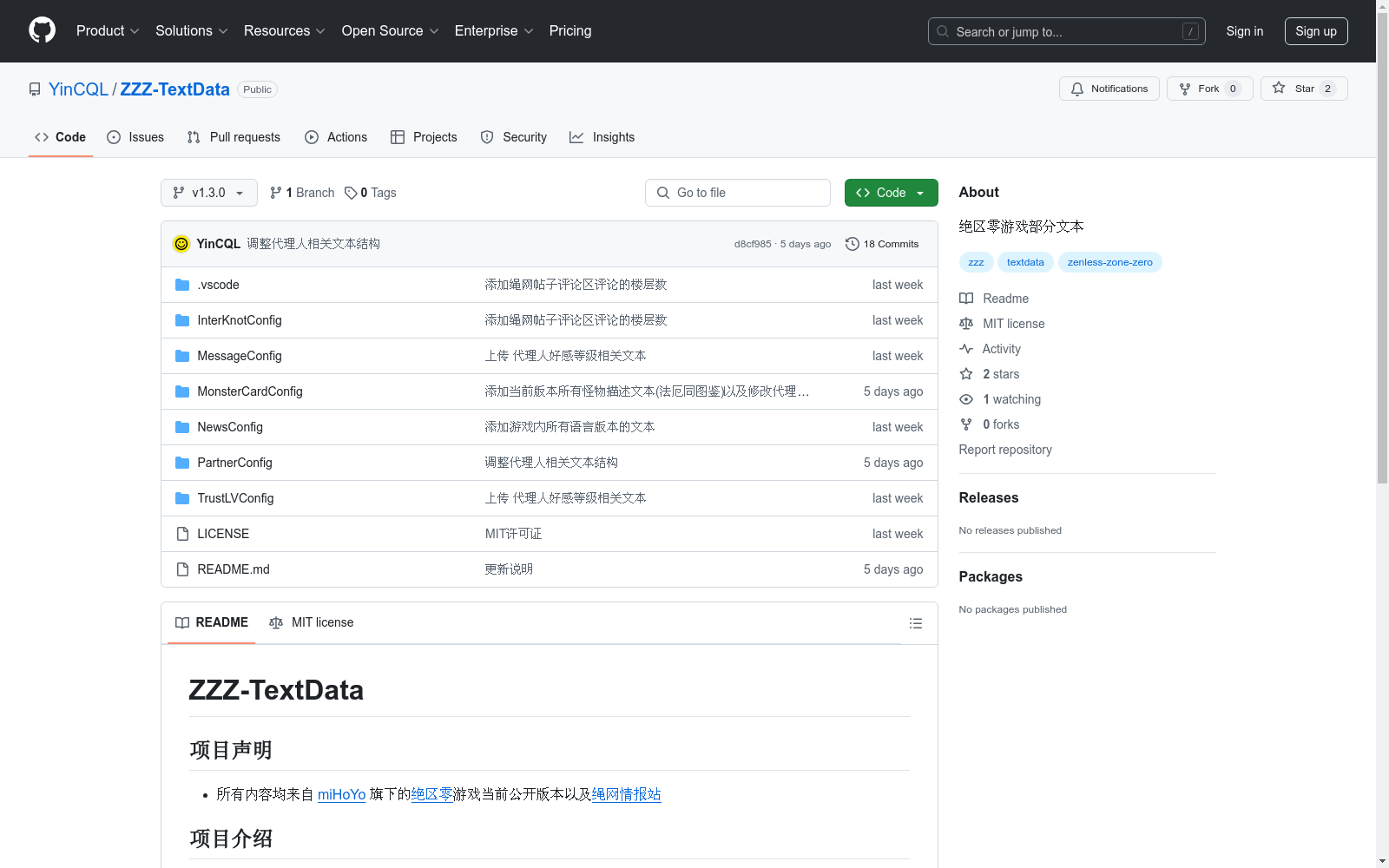This screenshot has height=868, width=1389.
Task: Click the branch icon beside 1 Branch
Action: pos(276,193)
